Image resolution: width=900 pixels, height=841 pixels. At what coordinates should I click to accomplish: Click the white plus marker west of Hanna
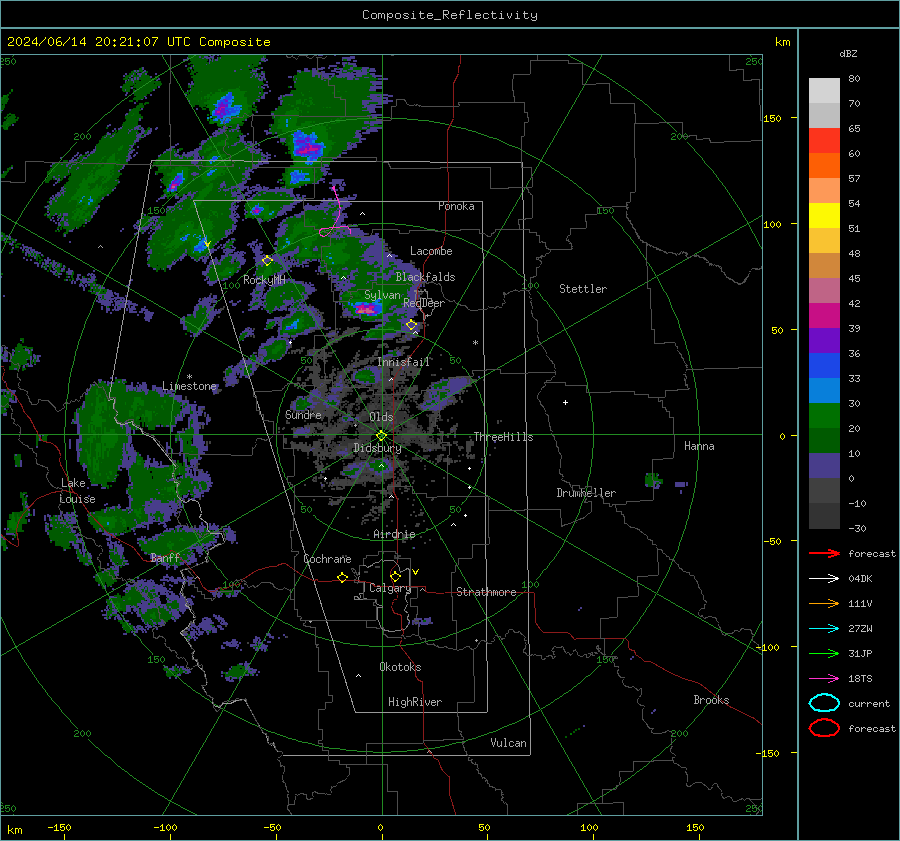565,402
